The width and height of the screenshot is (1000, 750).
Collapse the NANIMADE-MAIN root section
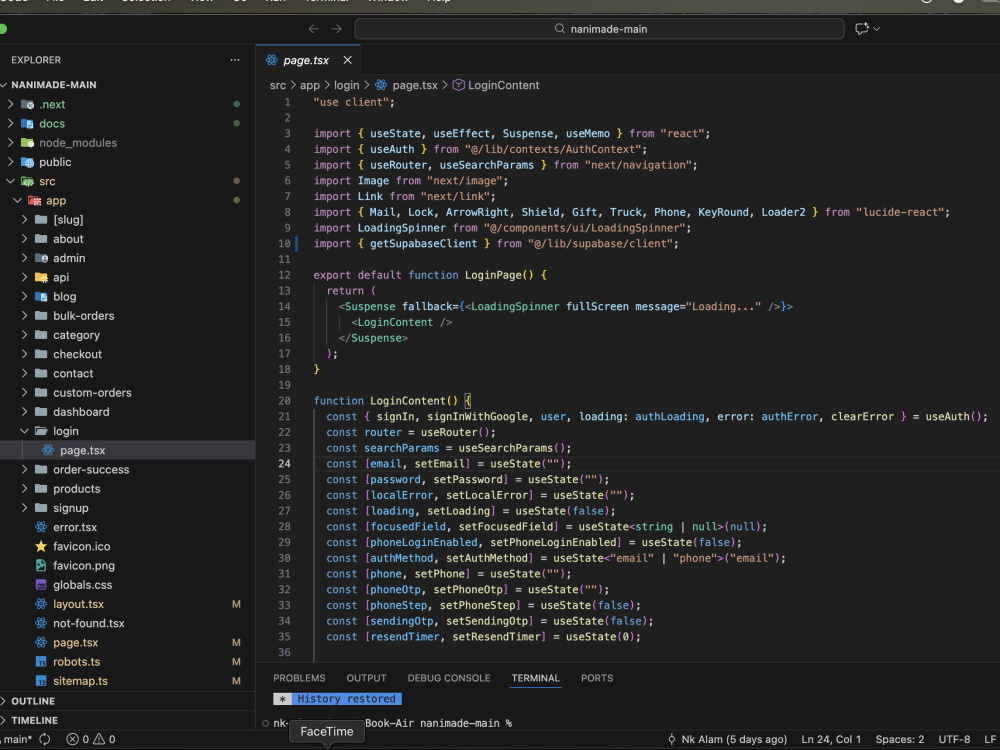pyautogui.click(x=54, y=85)
